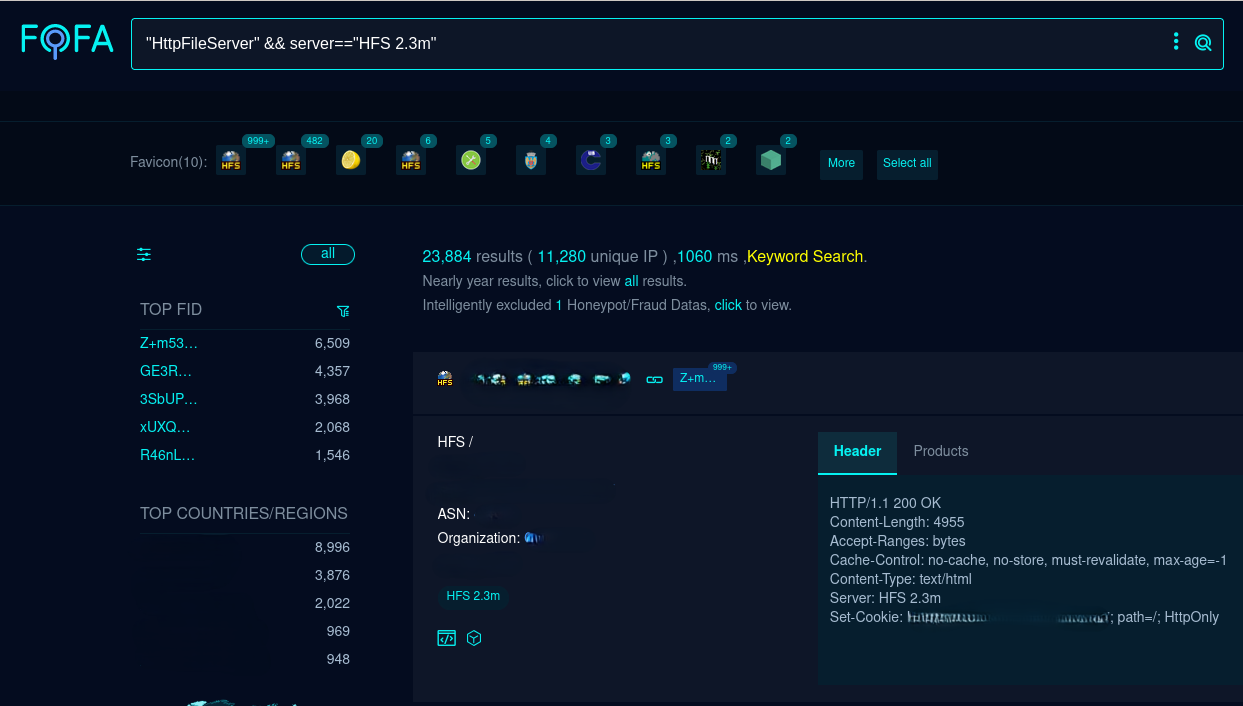The height and width of the screenshot is (706, 1243).
Task: Click the TOP COUNTRIES/REGIONS heading
Action: [244, 514]
